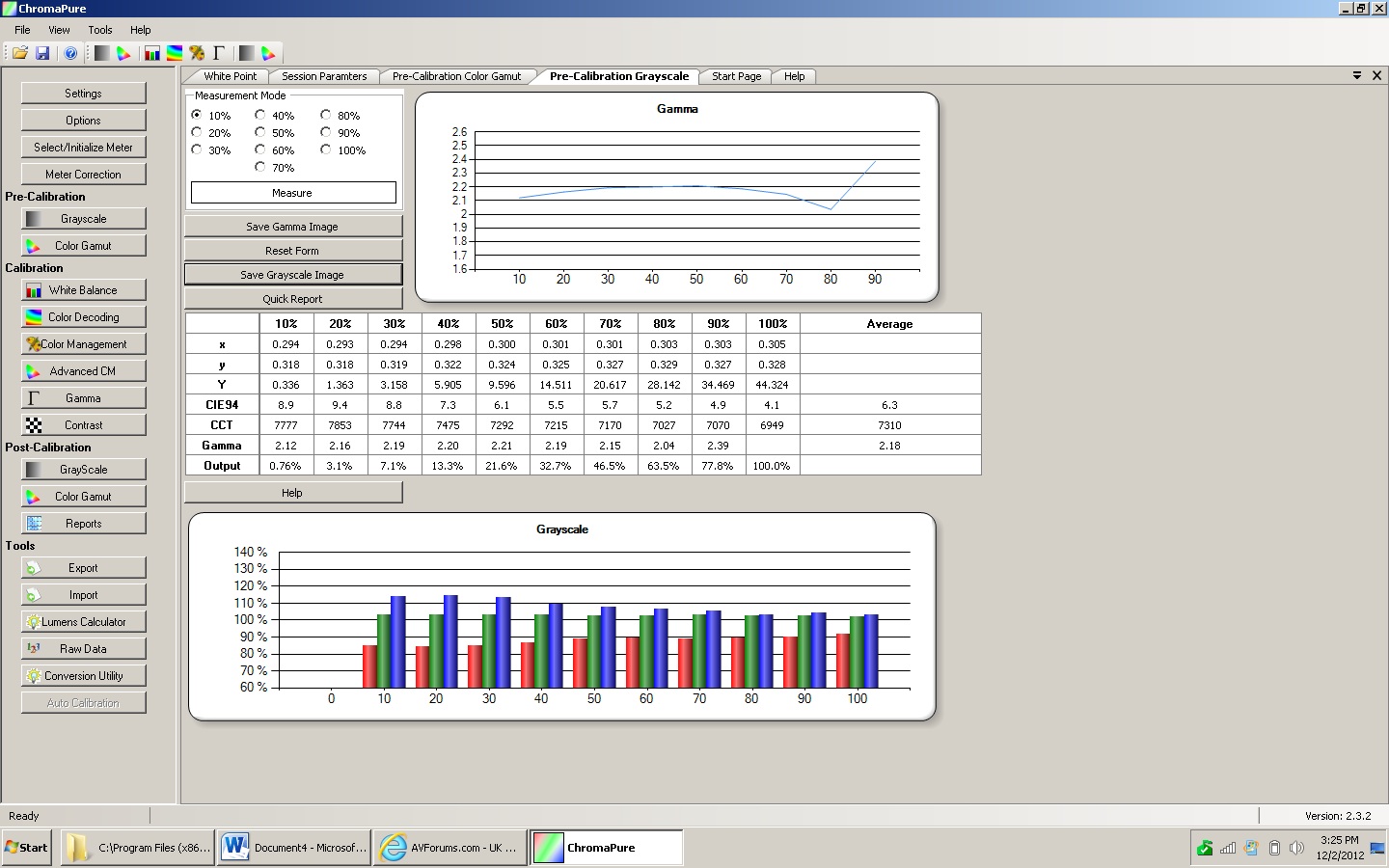Click the Gamma symbol toolbar icon
This screenshot has width=1389, height=868.
(219, 53)
